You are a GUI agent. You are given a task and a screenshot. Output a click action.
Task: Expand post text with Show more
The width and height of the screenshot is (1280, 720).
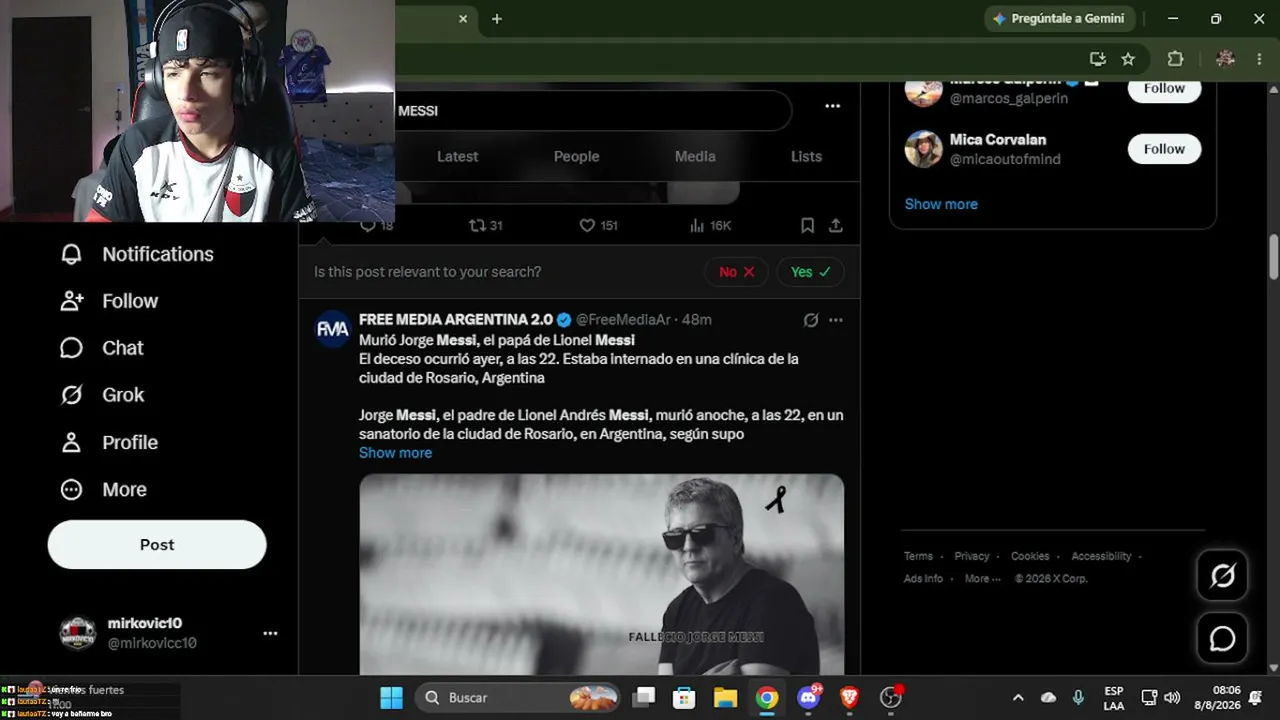pos(395,453)
